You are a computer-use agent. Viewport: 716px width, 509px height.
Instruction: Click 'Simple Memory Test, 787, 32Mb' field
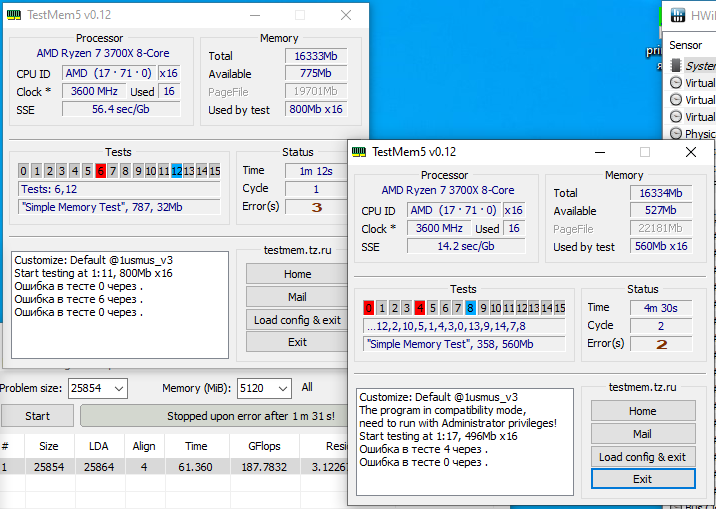tap(119, 207)
